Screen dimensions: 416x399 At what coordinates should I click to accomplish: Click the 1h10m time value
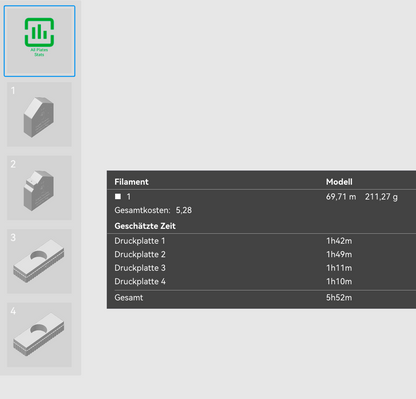coord(339,282)
